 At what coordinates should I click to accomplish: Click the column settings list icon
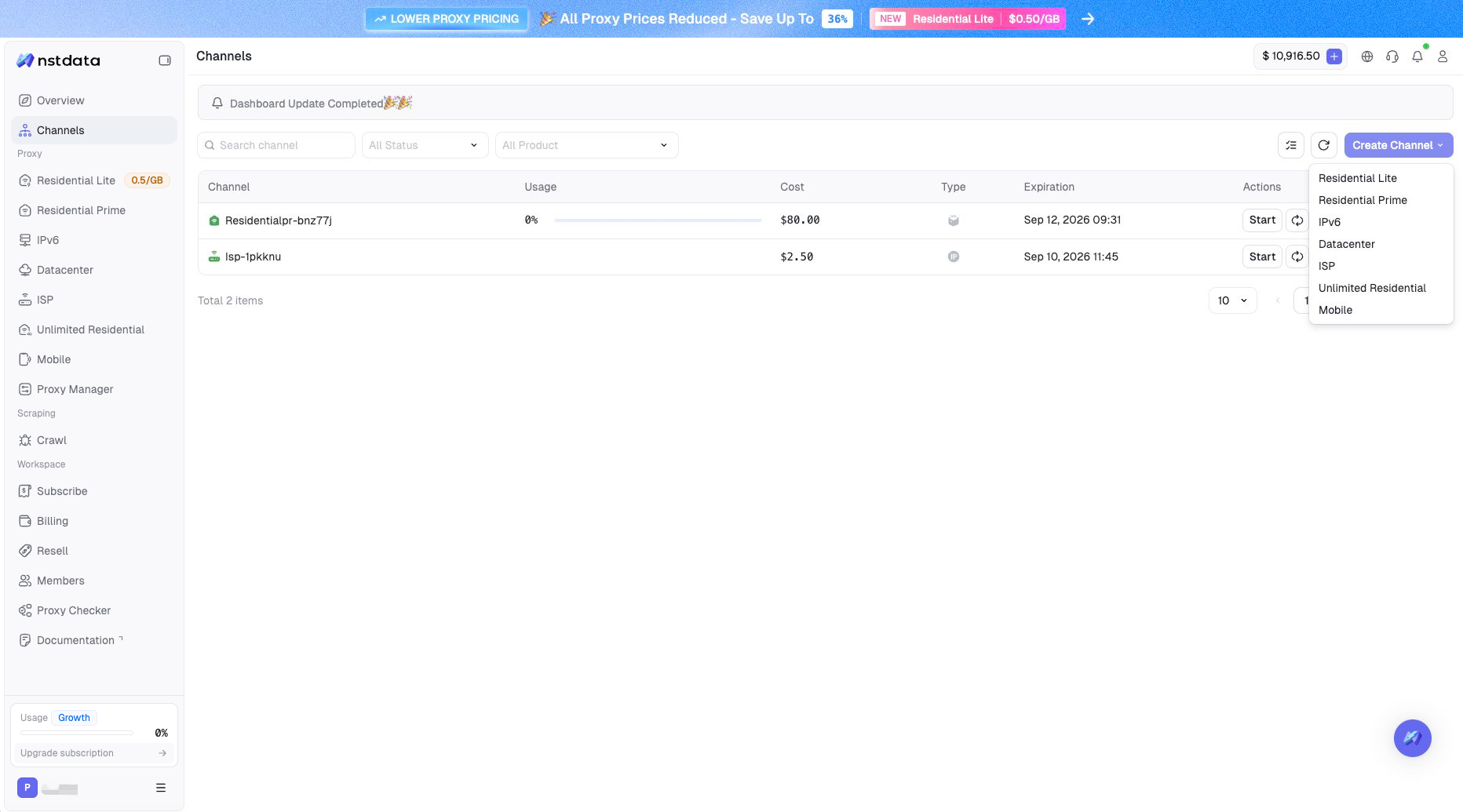1291,145
